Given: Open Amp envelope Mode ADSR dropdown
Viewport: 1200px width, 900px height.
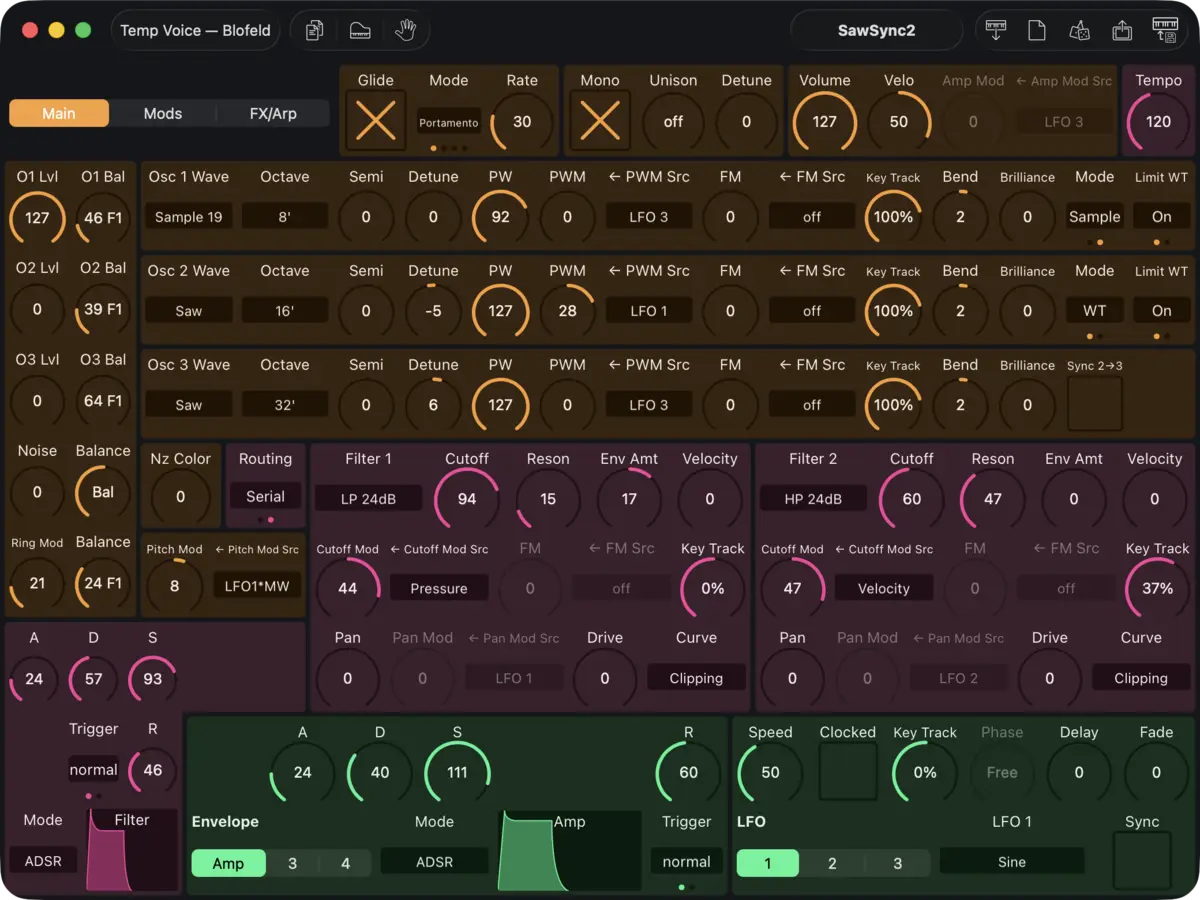Looking at the screenshot, I should 435,861.
